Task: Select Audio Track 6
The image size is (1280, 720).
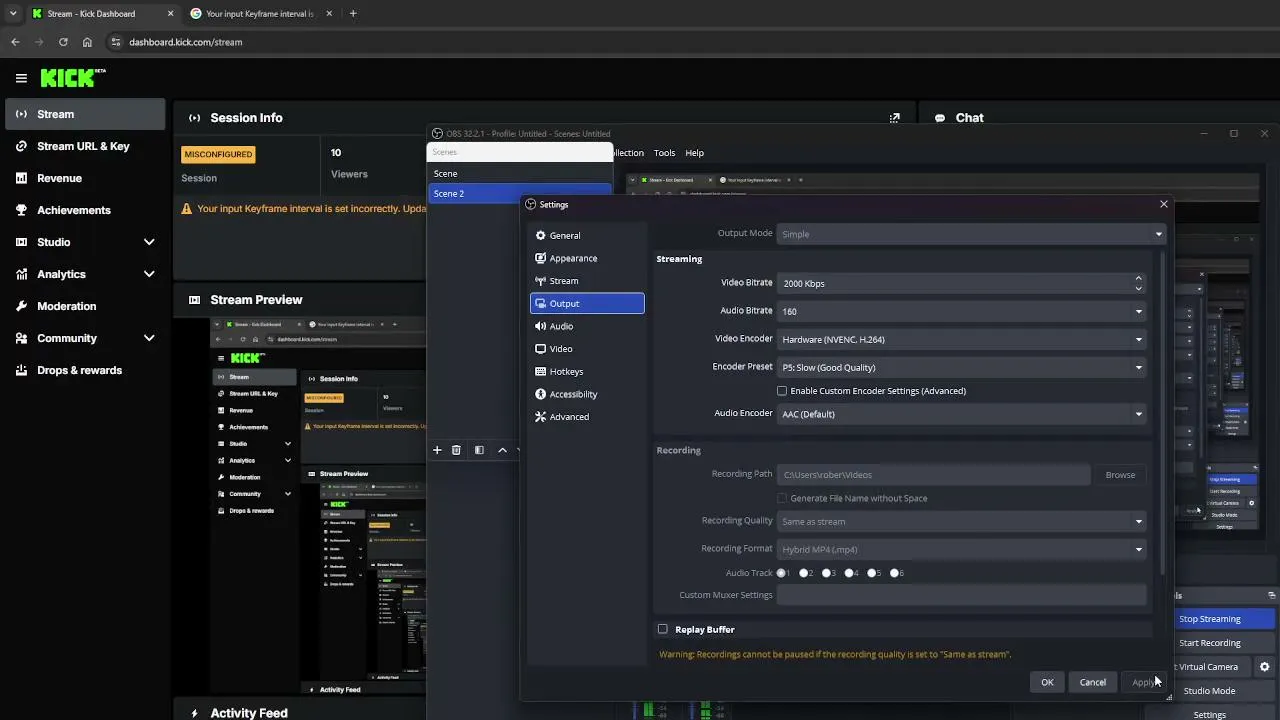Action: tap(895, 573)
